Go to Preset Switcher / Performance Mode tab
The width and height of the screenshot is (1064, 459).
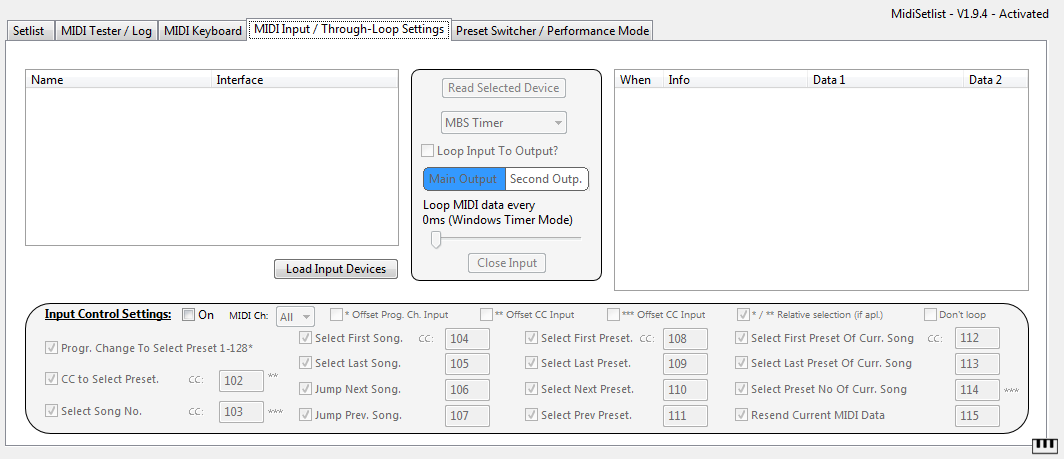point(552,31)
